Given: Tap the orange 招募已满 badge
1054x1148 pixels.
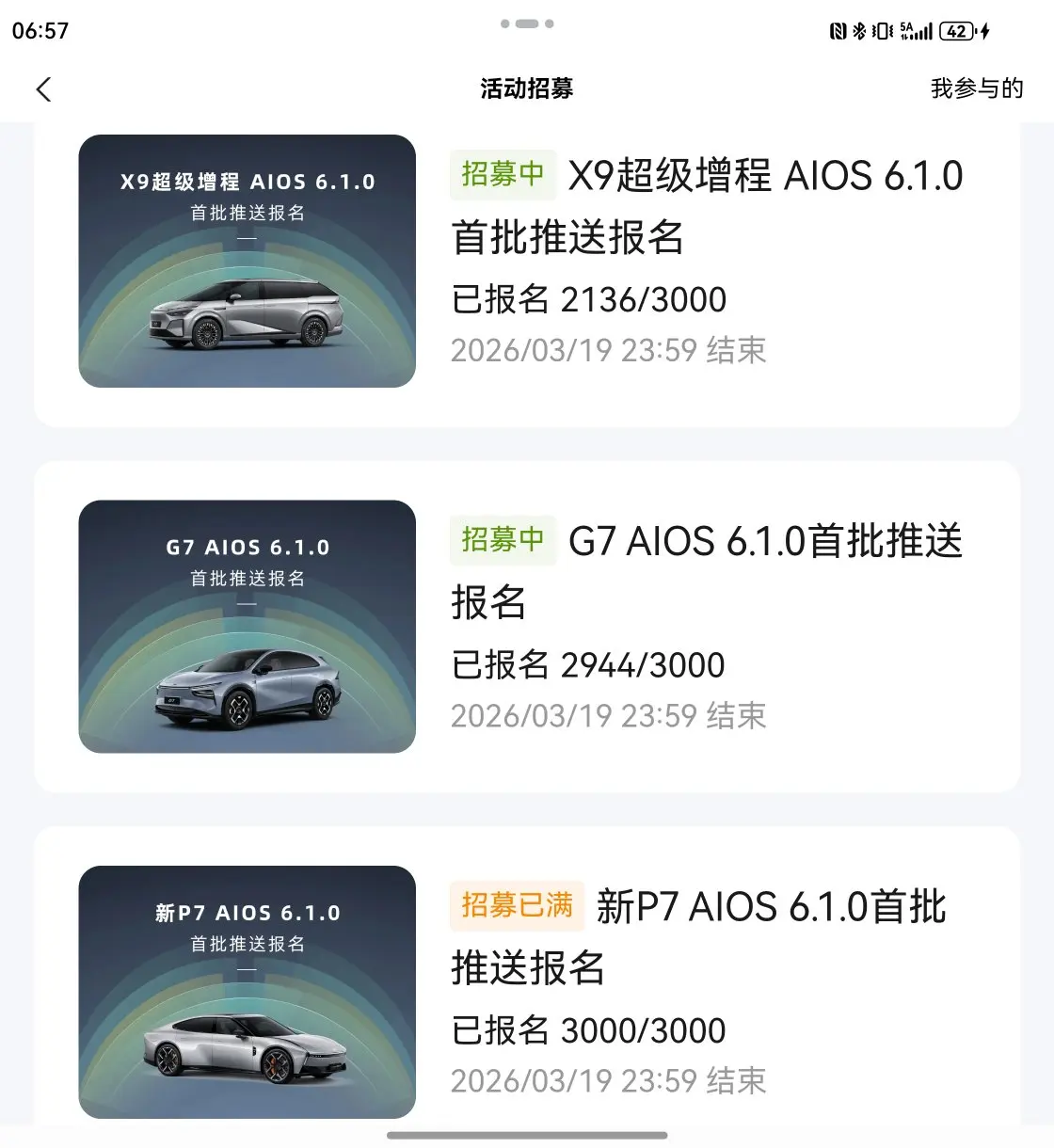Looking at the screenshot, I should [517, 905].
